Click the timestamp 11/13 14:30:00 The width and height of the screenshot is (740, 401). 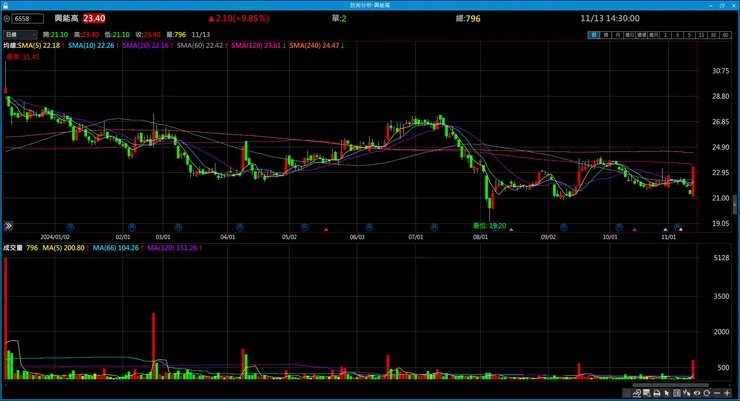(x=610, y=18)
